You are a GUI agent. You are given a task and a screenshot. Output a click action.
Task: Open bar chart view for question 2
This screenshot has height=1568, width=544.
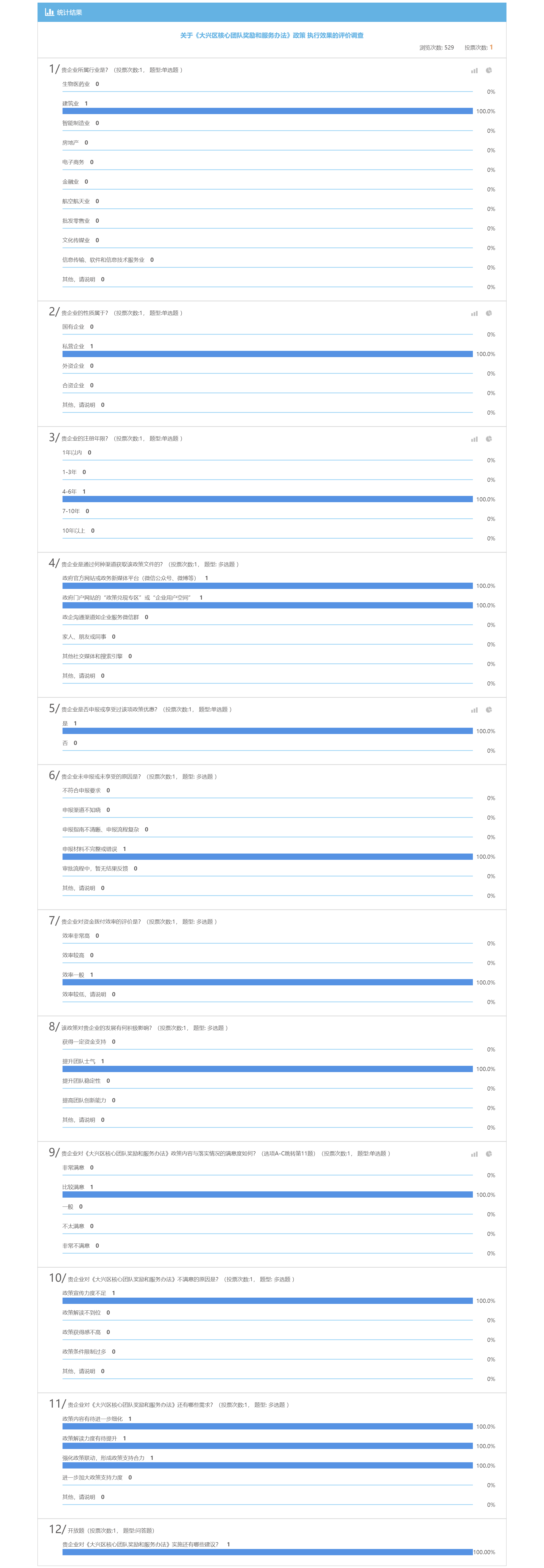click(x=474, y=314)
